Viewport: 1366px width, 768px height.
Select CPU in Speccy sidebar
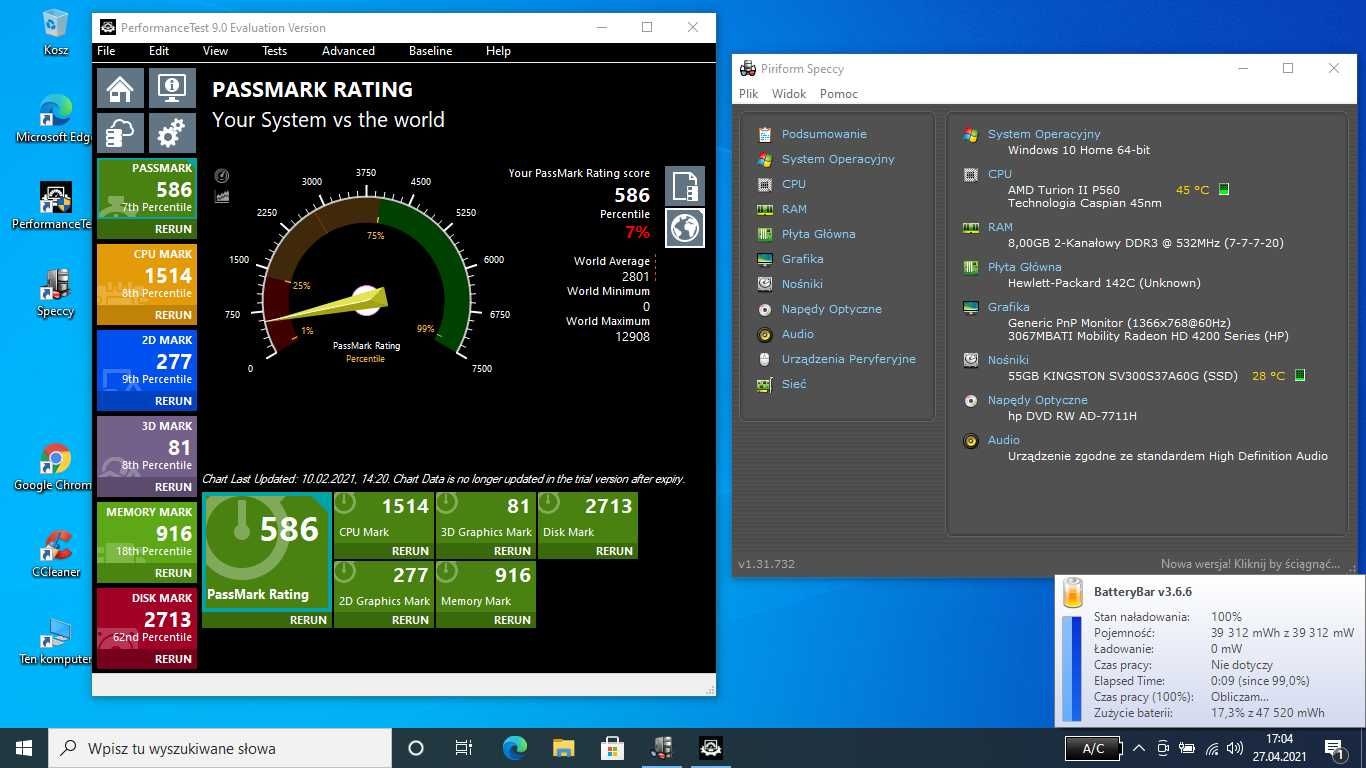tap(794, 184)
